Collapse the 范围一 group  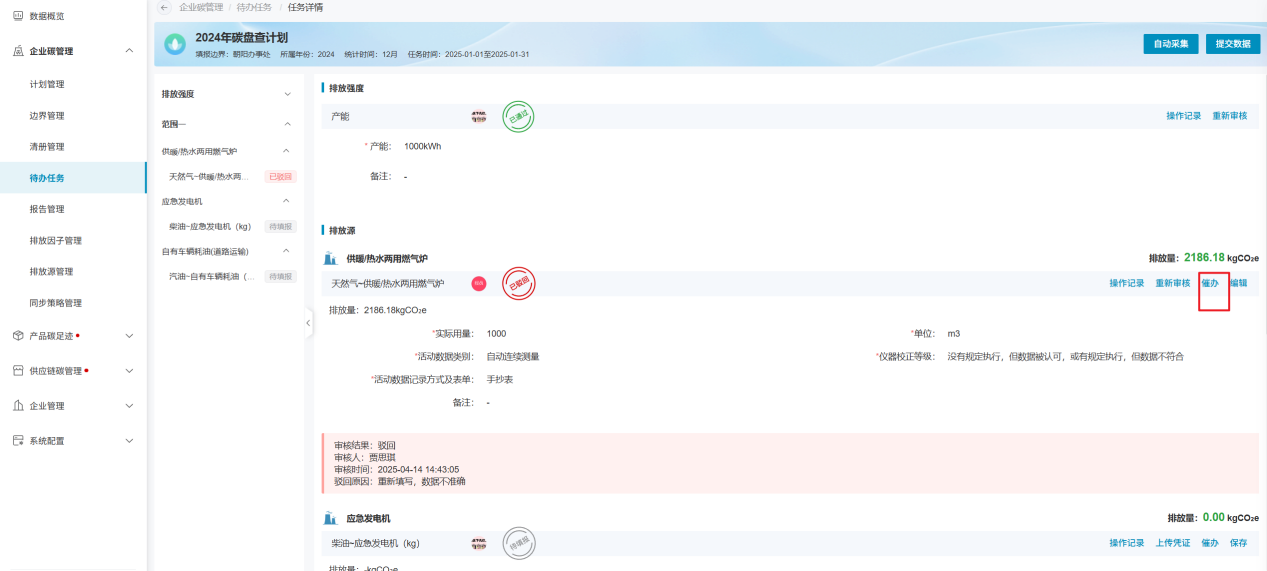(288, 124)
